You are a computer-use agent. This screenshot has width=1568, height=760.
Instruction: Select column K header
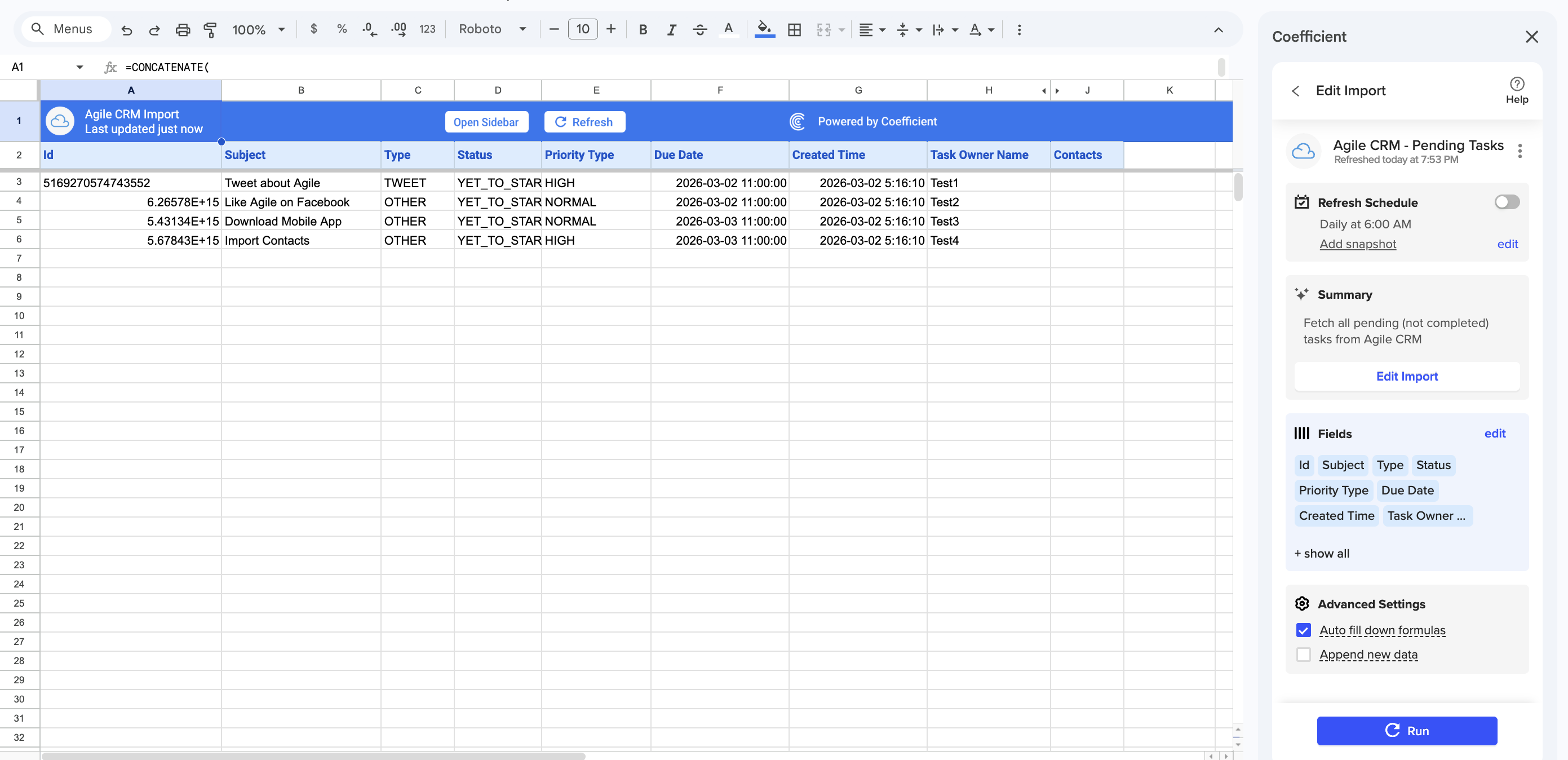tap(1170, 90)
